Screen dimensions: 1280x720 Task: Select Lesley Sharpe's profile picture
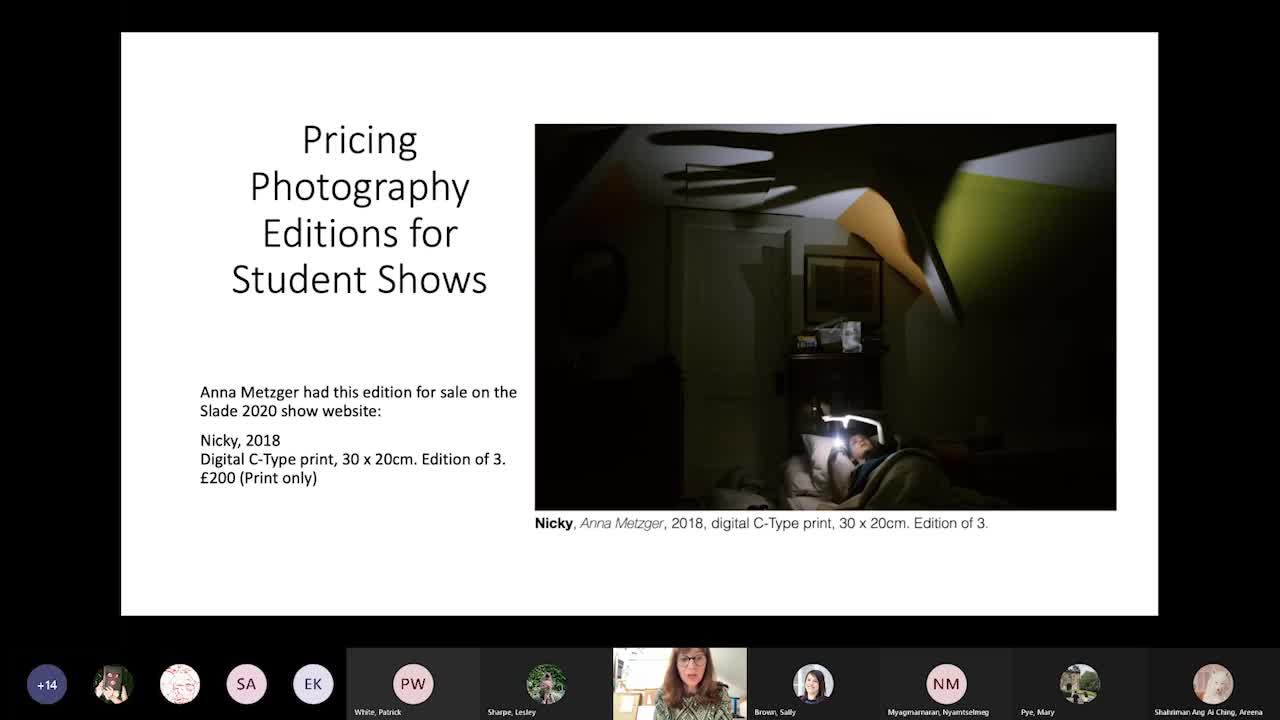point(546,684)
